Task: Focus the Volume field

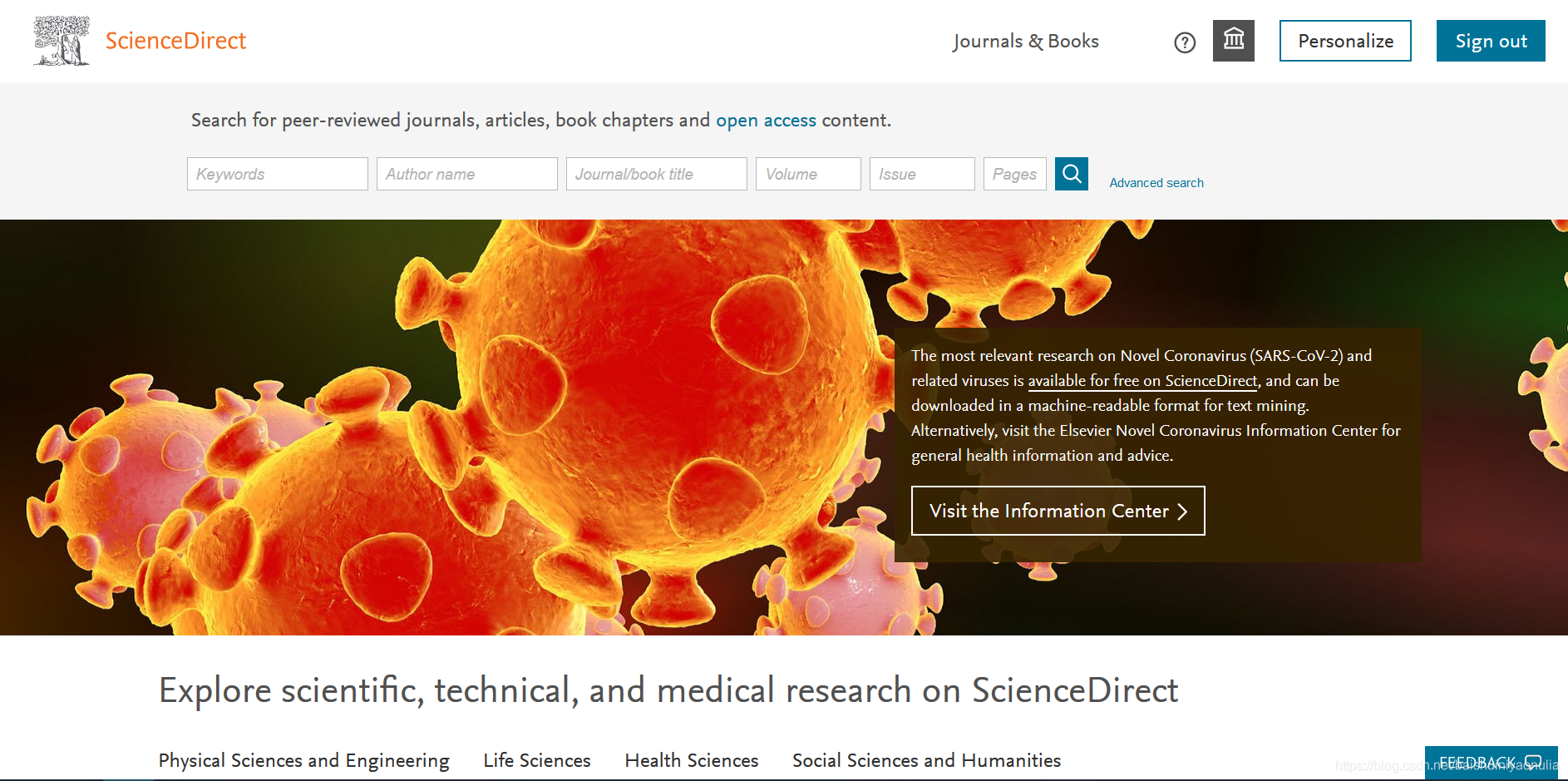Action: 808,174
